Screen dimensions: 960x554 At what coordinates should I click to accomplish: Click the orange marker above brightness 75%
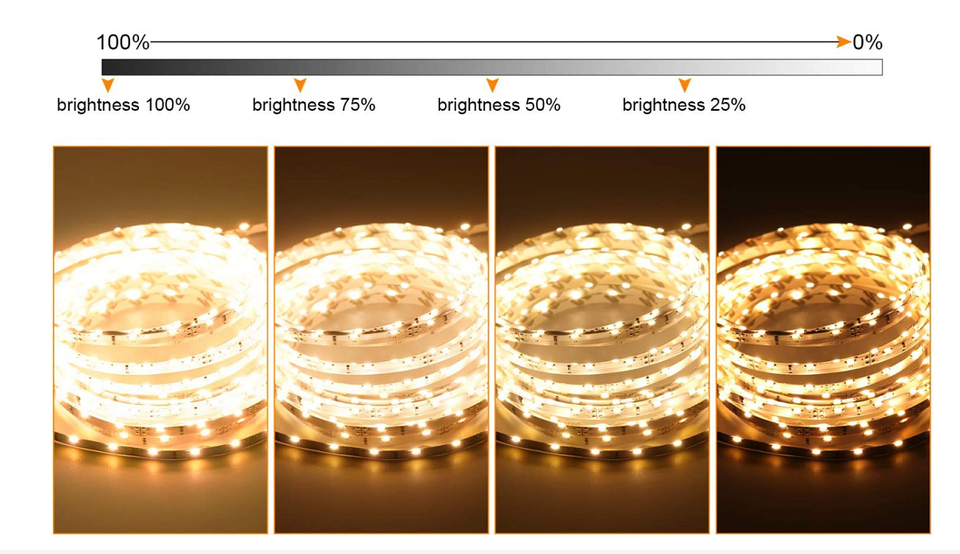point(300,85)
